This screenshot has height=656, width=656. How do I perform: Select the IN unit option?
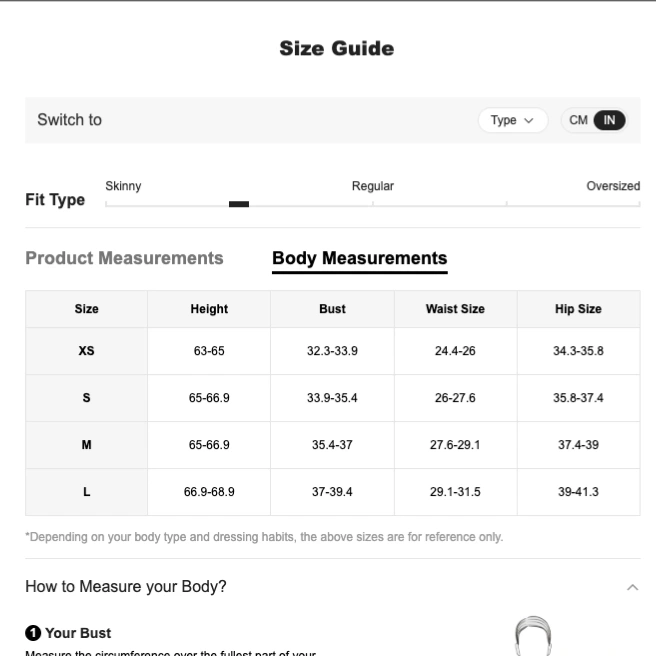tap(609, 120)
